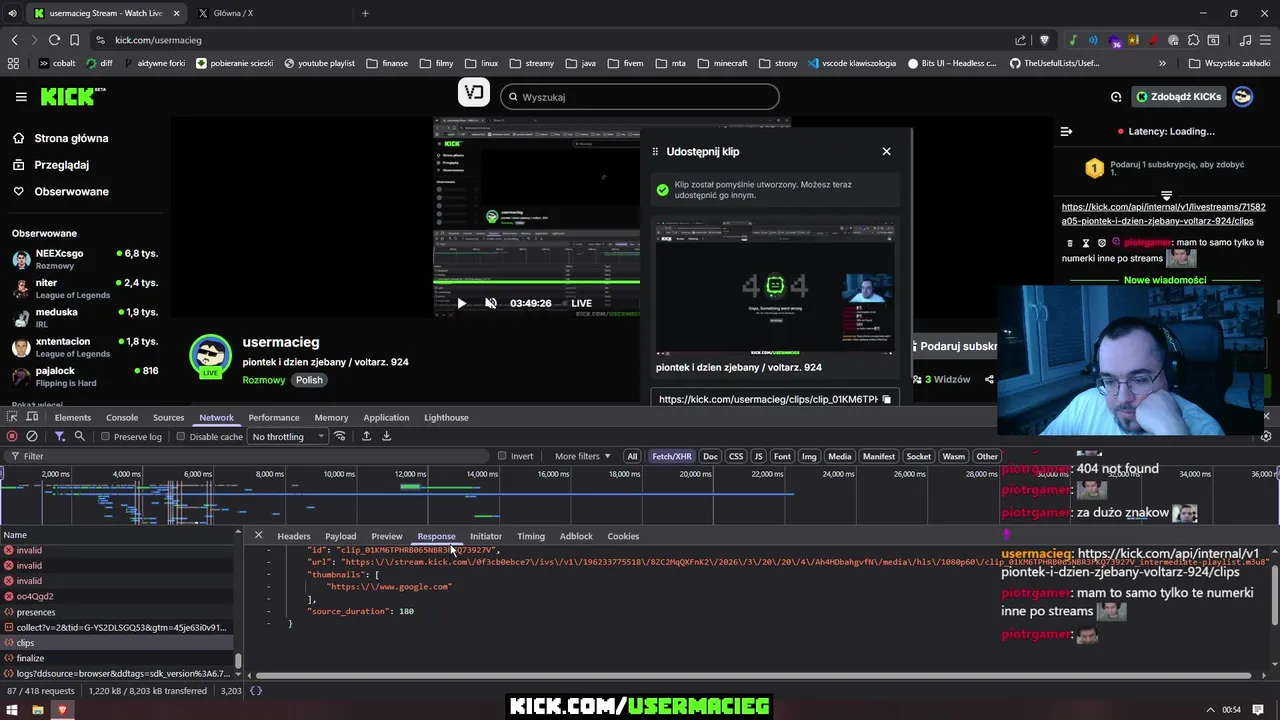Toggle the device toolbar icon
Viewport: 1280px width, 720px height.
coord(32,417)
